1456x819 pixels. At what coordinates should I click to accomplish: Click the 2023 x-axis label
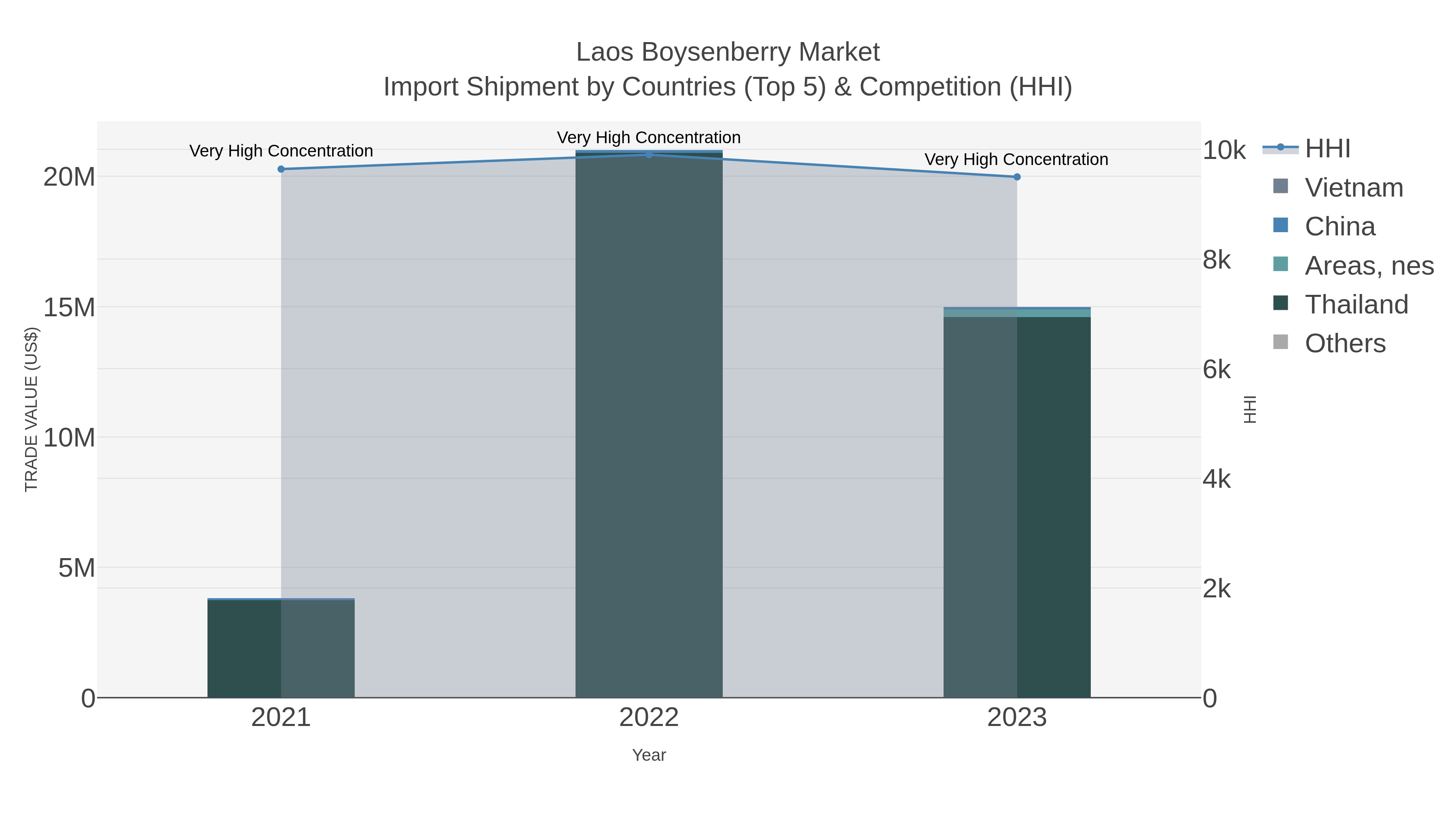click(1017, 718)
